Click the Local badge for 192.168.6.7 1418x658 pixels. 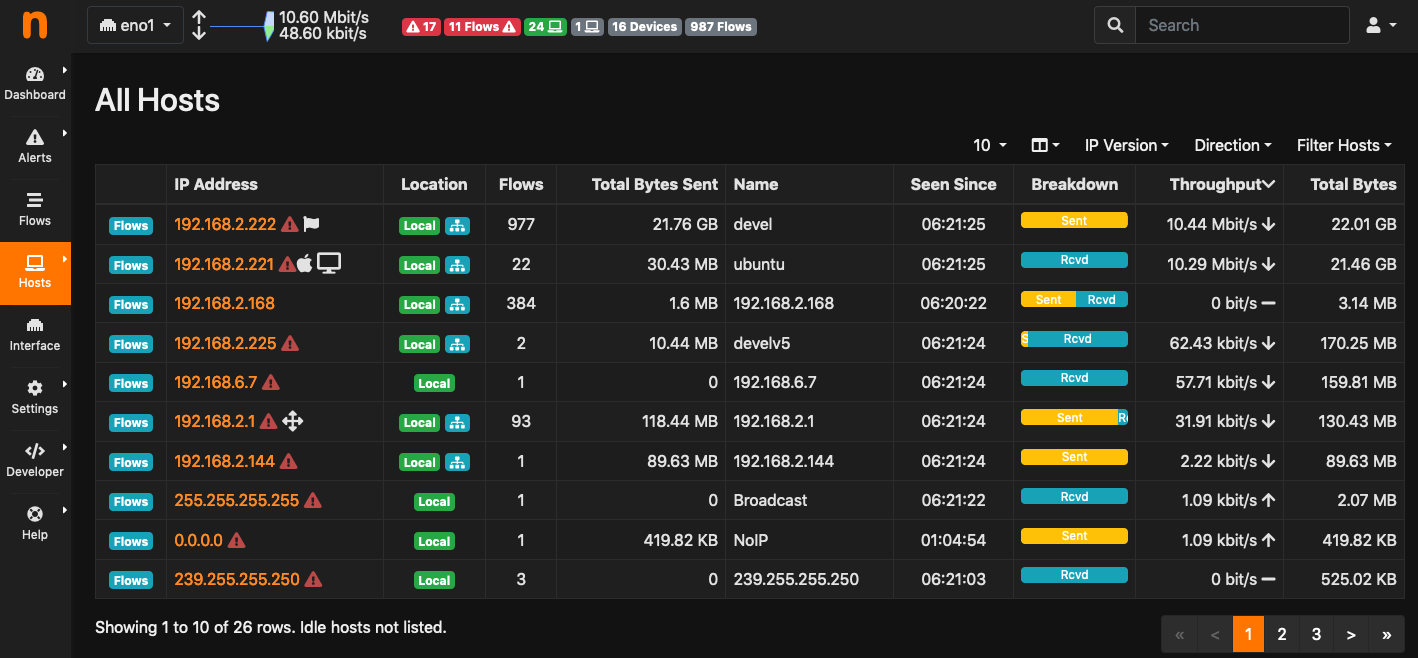(x=434, y=383)
